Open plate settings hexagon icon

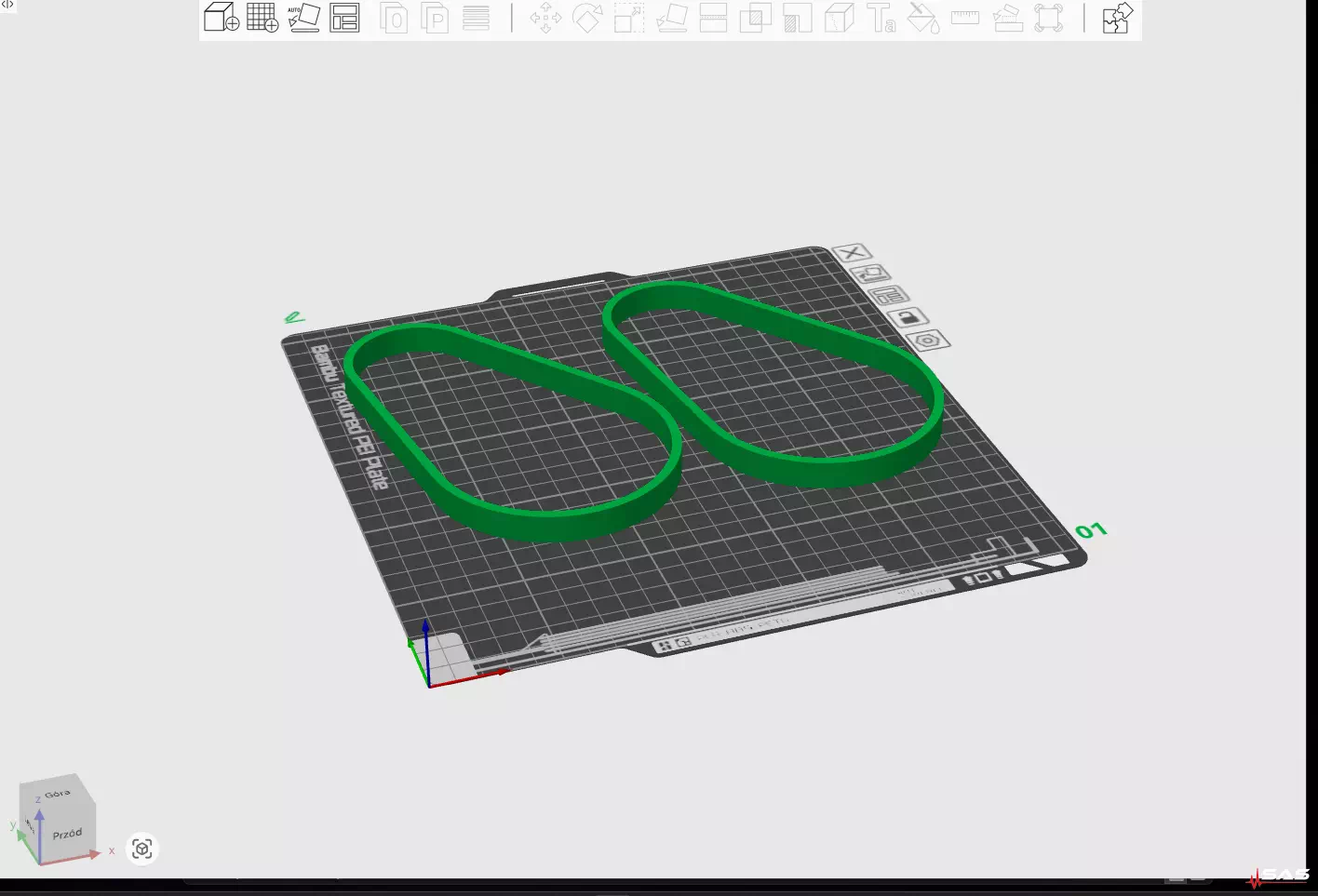click(927, 341)
